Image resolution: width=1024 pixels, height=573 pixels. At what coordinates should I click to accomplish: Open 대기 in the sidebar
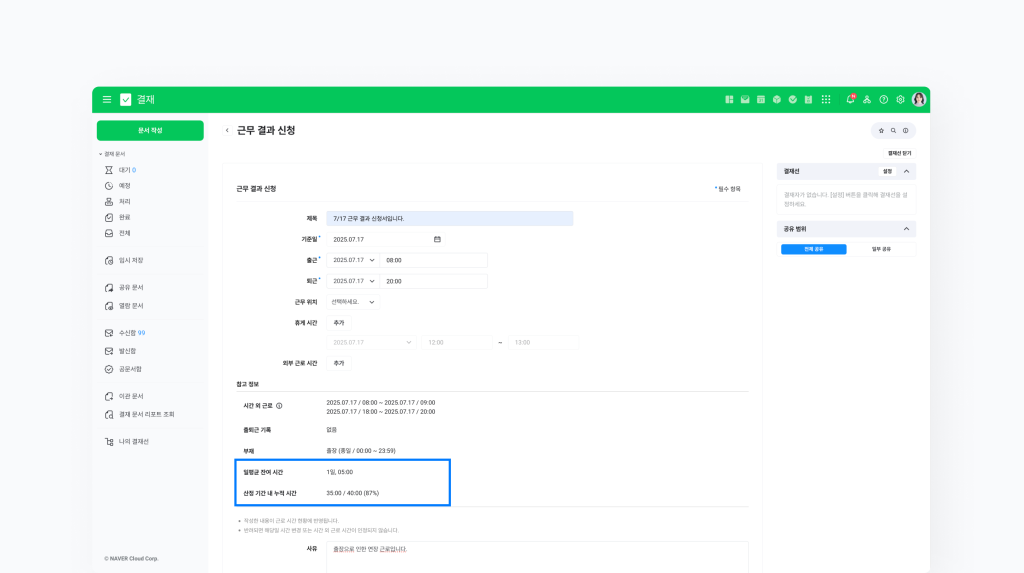[124, 170]
